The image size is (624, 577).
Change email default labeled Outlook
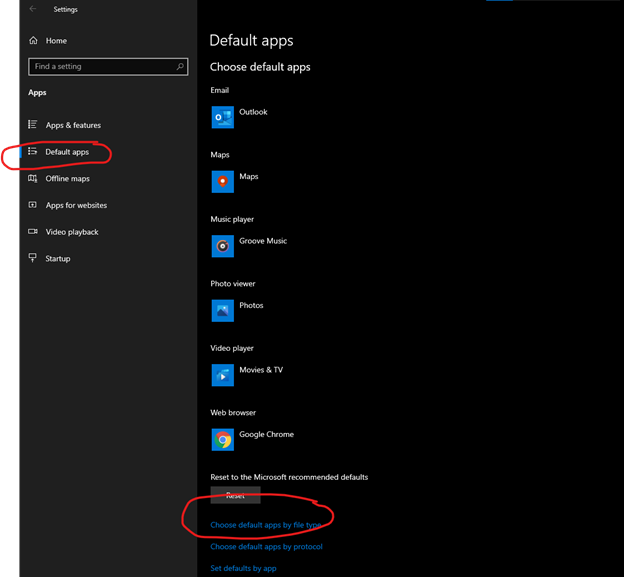[253, 112]
